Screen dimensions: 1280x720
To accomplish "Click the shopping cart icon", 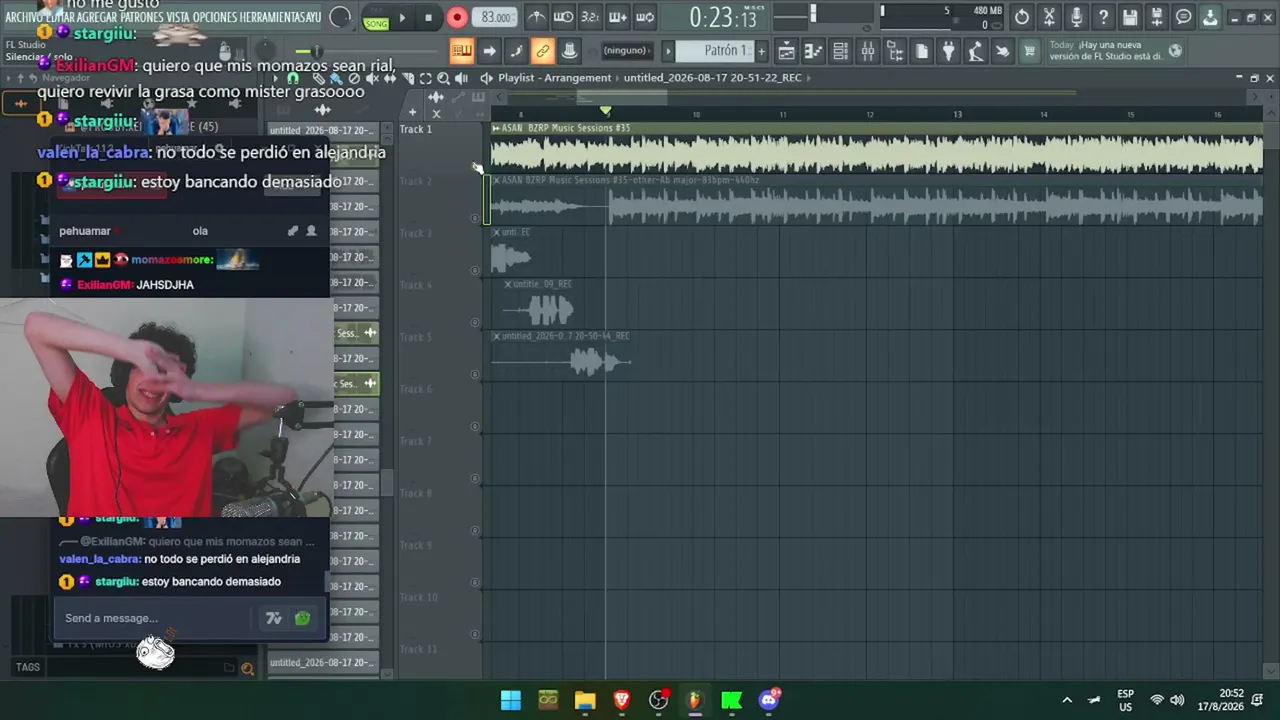I will 1029,51.
